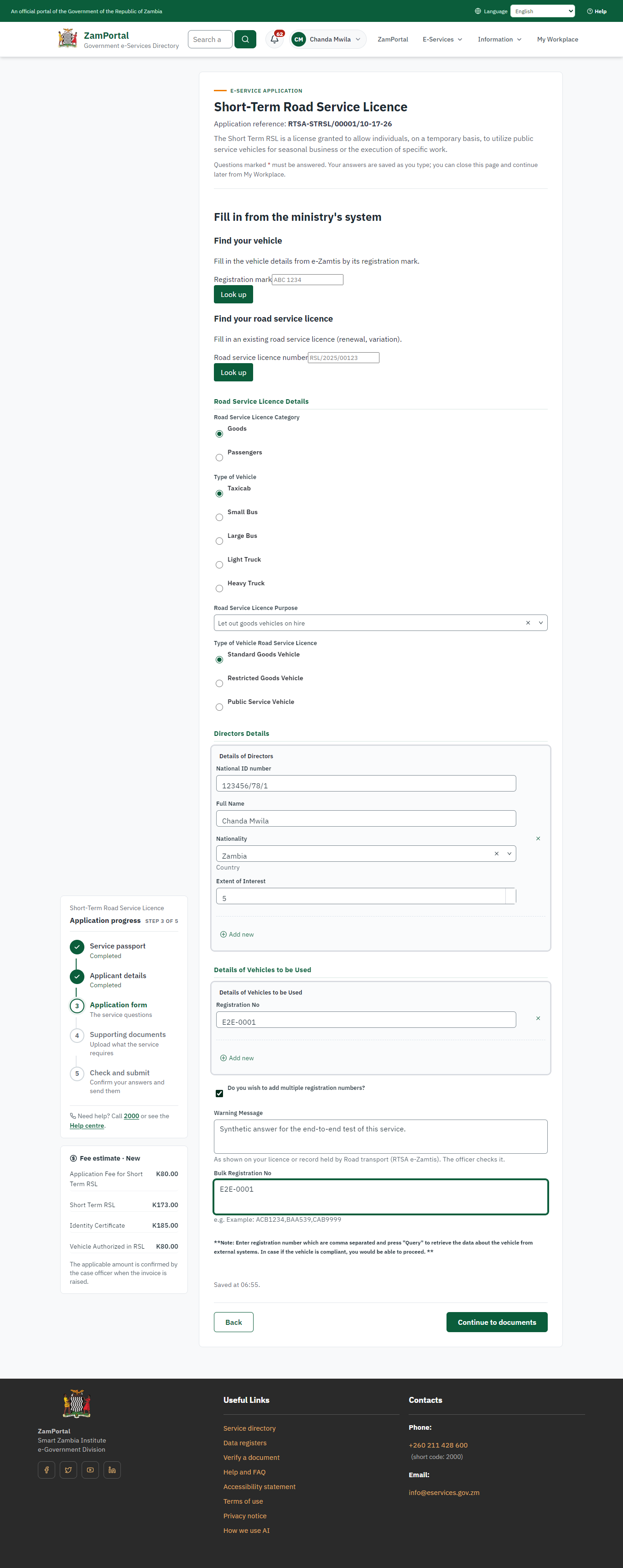Open the Nationality dropdown arrow
Screen dimensions: 623x1568
[509, 854]
